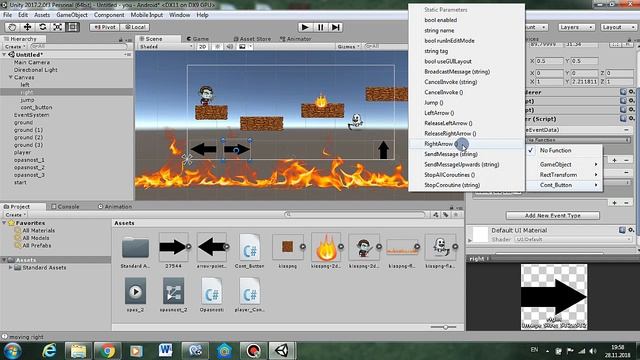The height and width of the screenshot is (360, 640).
Task: Open the Mobile Input menu
Action: click(x=147, y=15)
